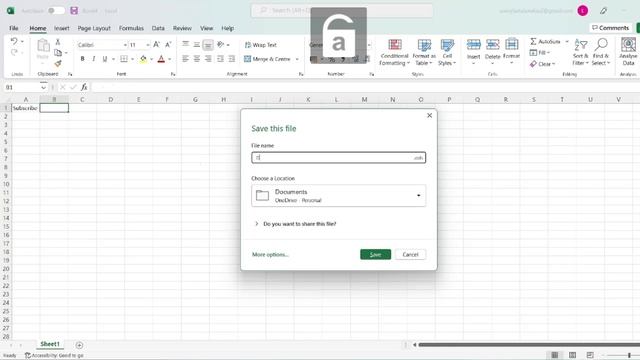Click the Undo icon
The height and width of the screenshot is (360, 640).
pyautogui.click(x=14, y=41)
